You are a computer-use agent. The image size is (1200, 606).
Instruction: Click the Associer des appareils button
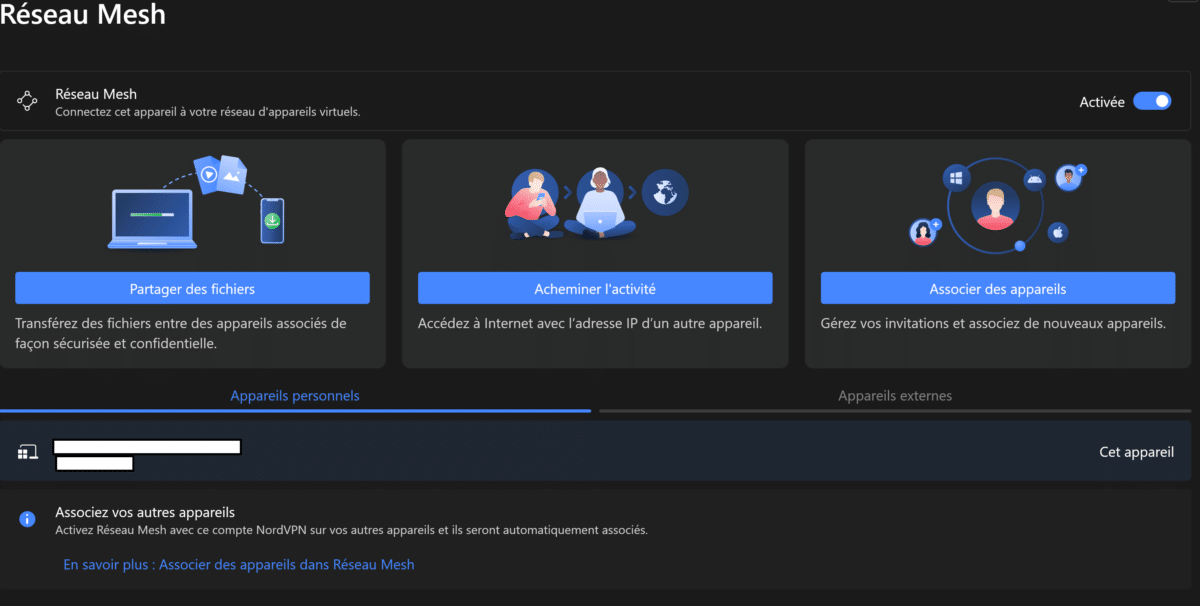pos(998,289)
